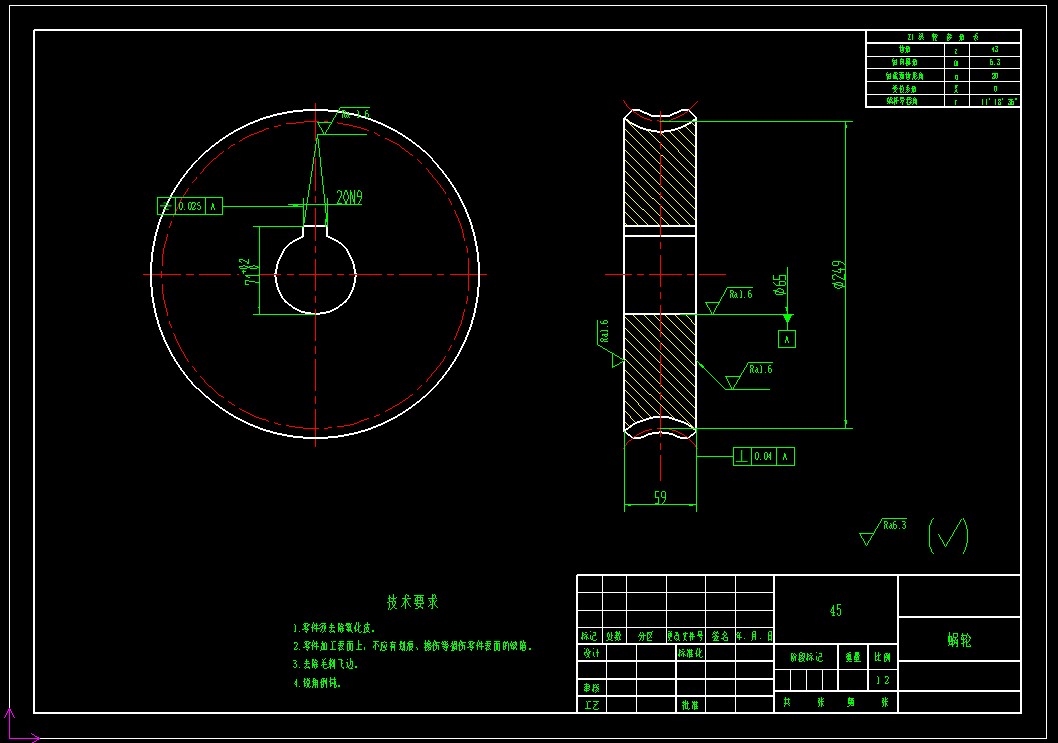Image resolution: width=1058 pixels, height=743 pixels.
Task: Select the 阶段标记 label cell
Action: (x=806, y=657)
